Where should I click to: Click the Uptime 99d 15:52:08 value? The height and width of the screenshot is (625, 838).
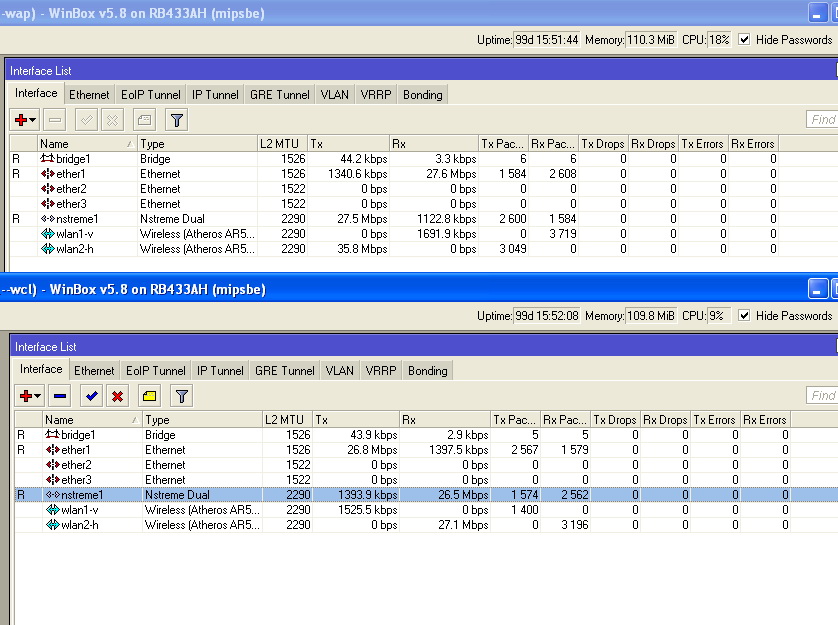click(x=547, y=315)
